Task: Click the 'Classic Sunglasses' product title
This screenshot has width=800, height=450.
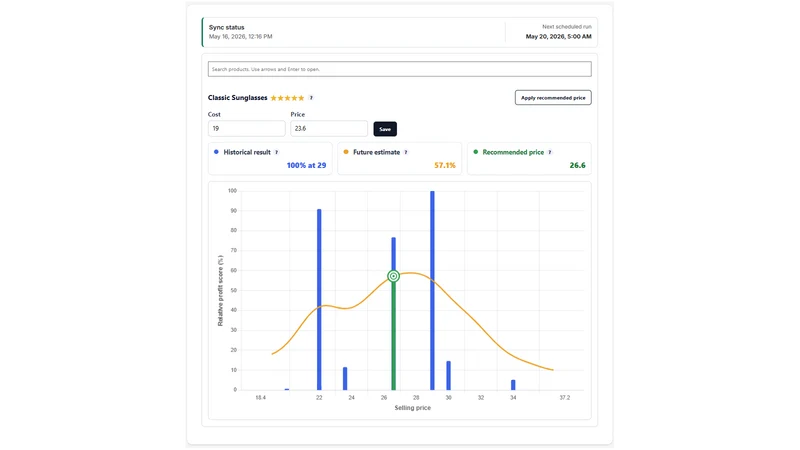Action: 238,98
